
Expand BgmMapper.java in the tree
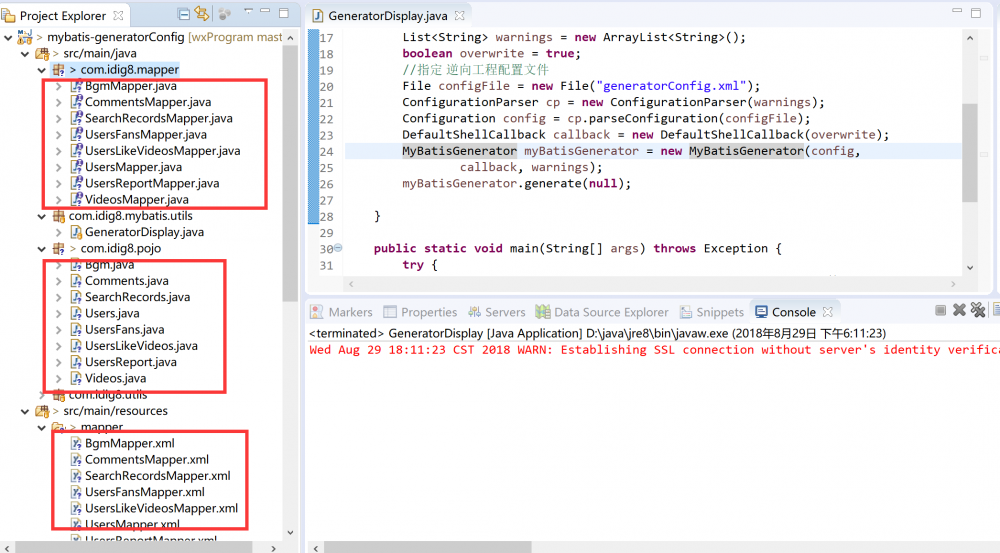[58, 85]
